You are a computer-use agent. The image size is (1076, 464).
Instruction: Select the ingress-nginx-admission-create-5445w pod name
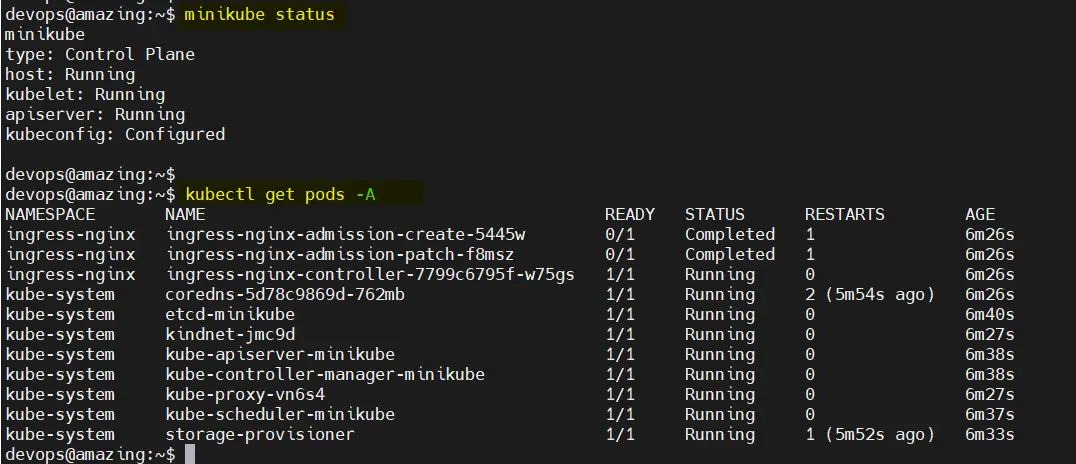(345, 235)
